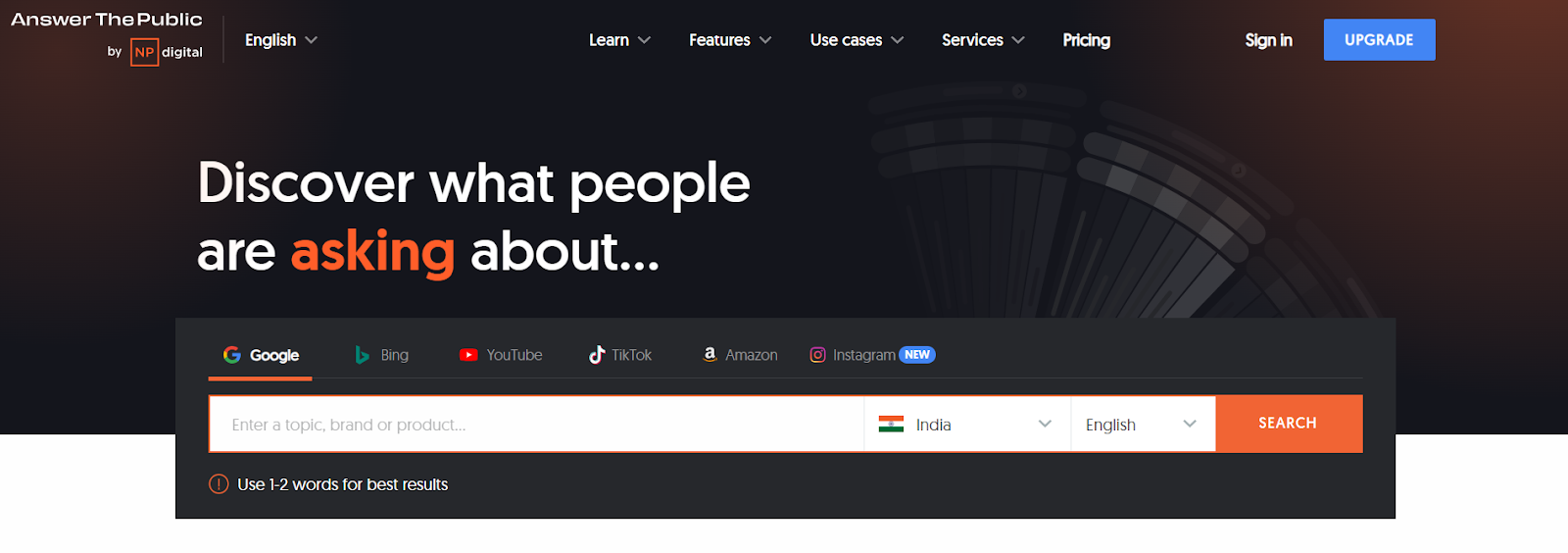The image size is (1568, 553).
Task: Select the Google tab
Action: [261, 356]
